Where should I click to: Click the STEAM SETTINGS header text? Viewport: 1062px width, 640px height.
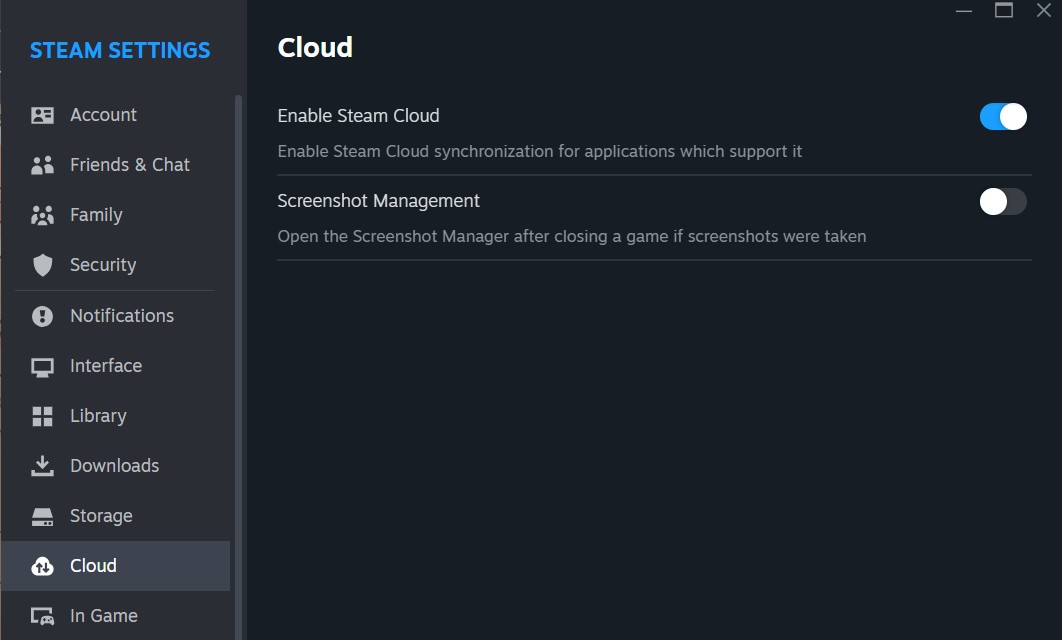point(120,50)
